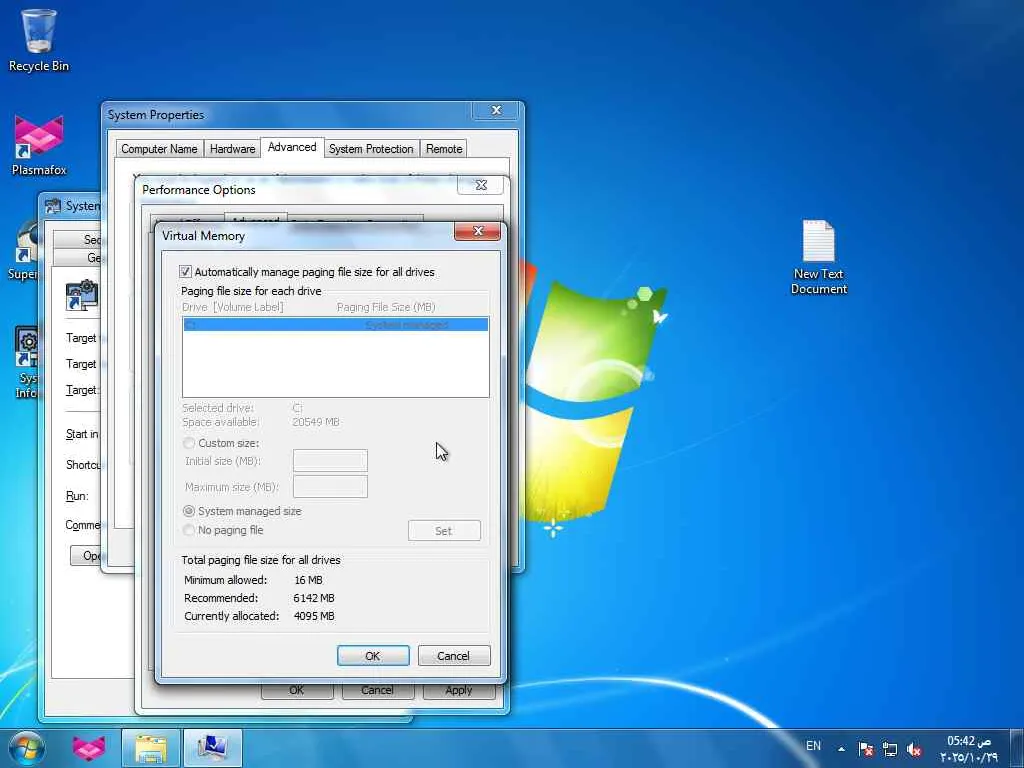Confirm Virtual Memory with OK

(373, 656)
